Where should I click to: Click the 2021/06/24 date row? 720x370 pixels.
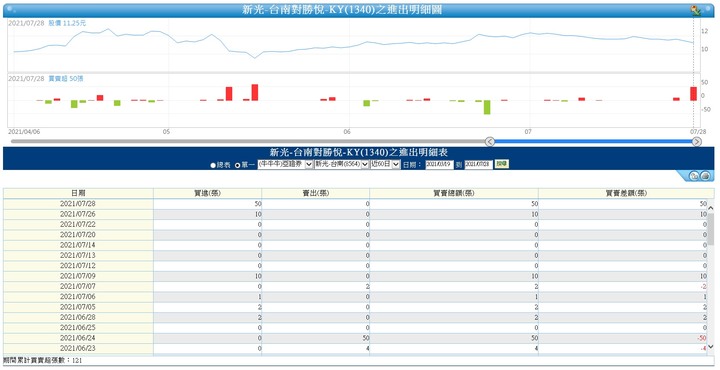click(x=78, y=338)
